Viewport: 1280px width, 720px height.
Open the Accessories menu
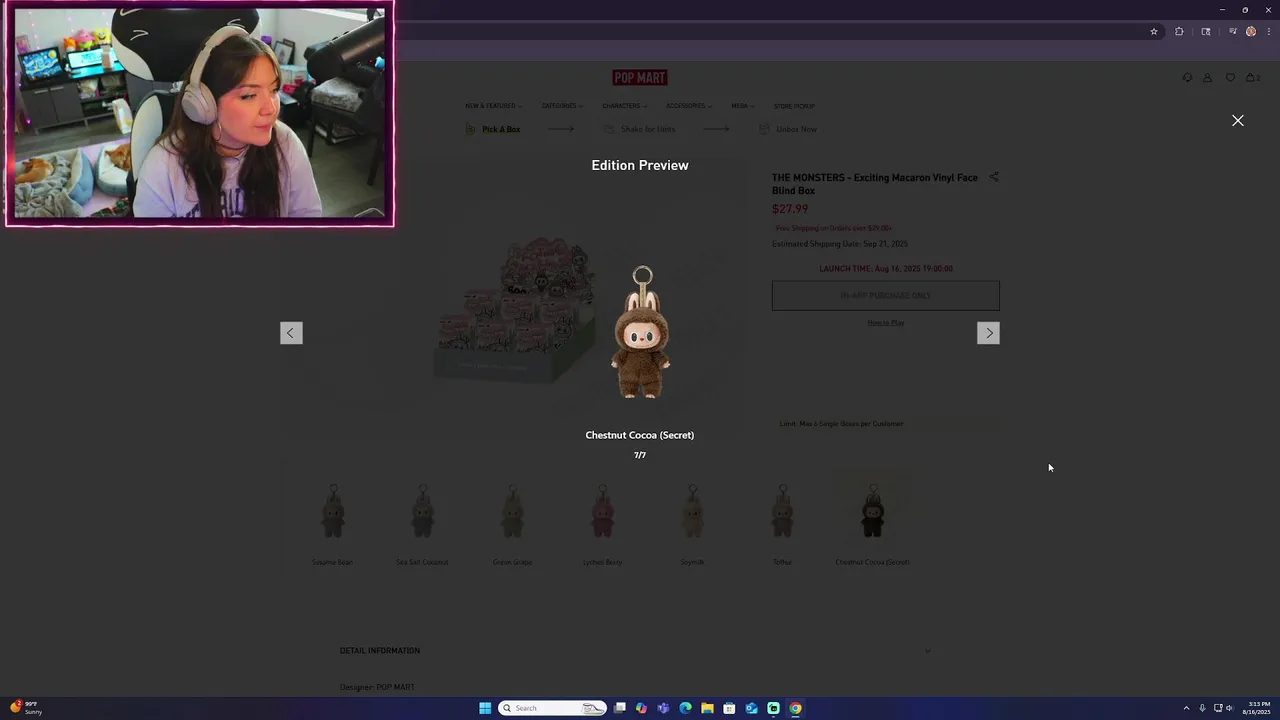(688, 106)
